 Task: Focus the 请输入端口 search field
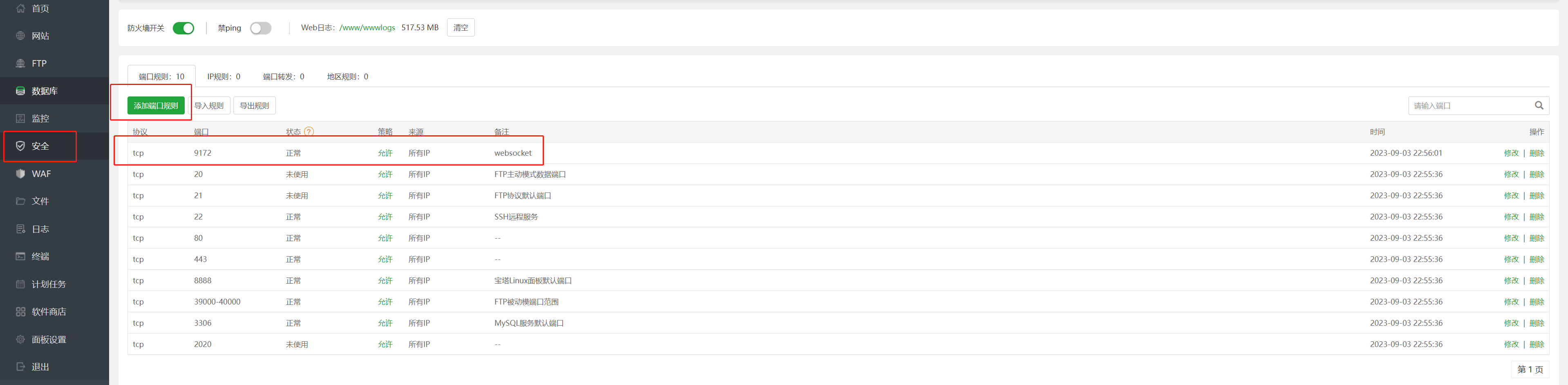tap(1471, 105)
